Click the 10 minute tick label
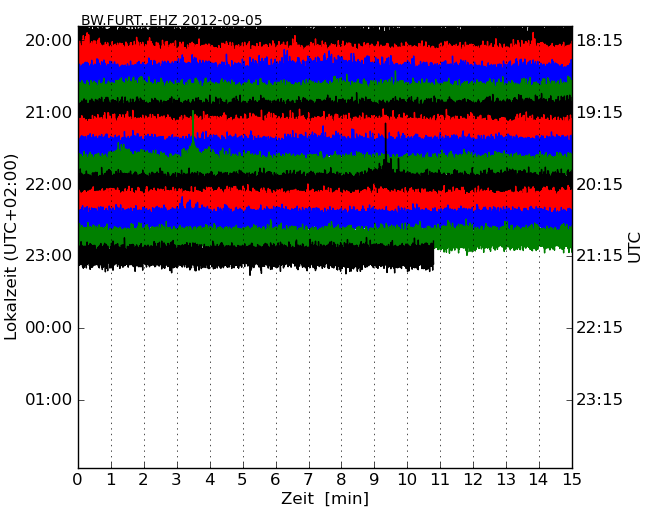 tap(407, 479)
